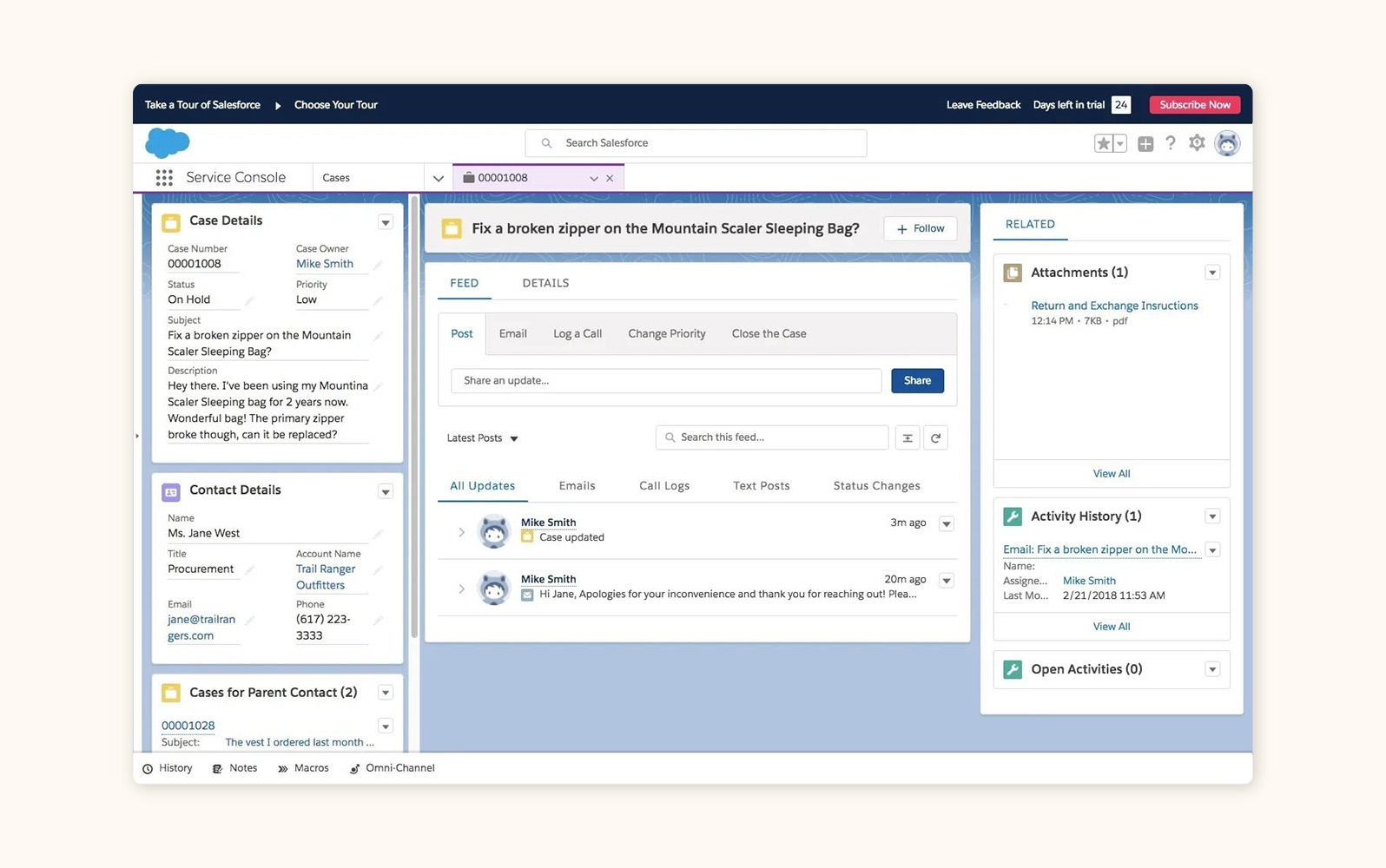Image resolution: width=1386 pixels, height=868 pixels.
Task: Open the Setup gear icon
Action: coord(1197,143)
